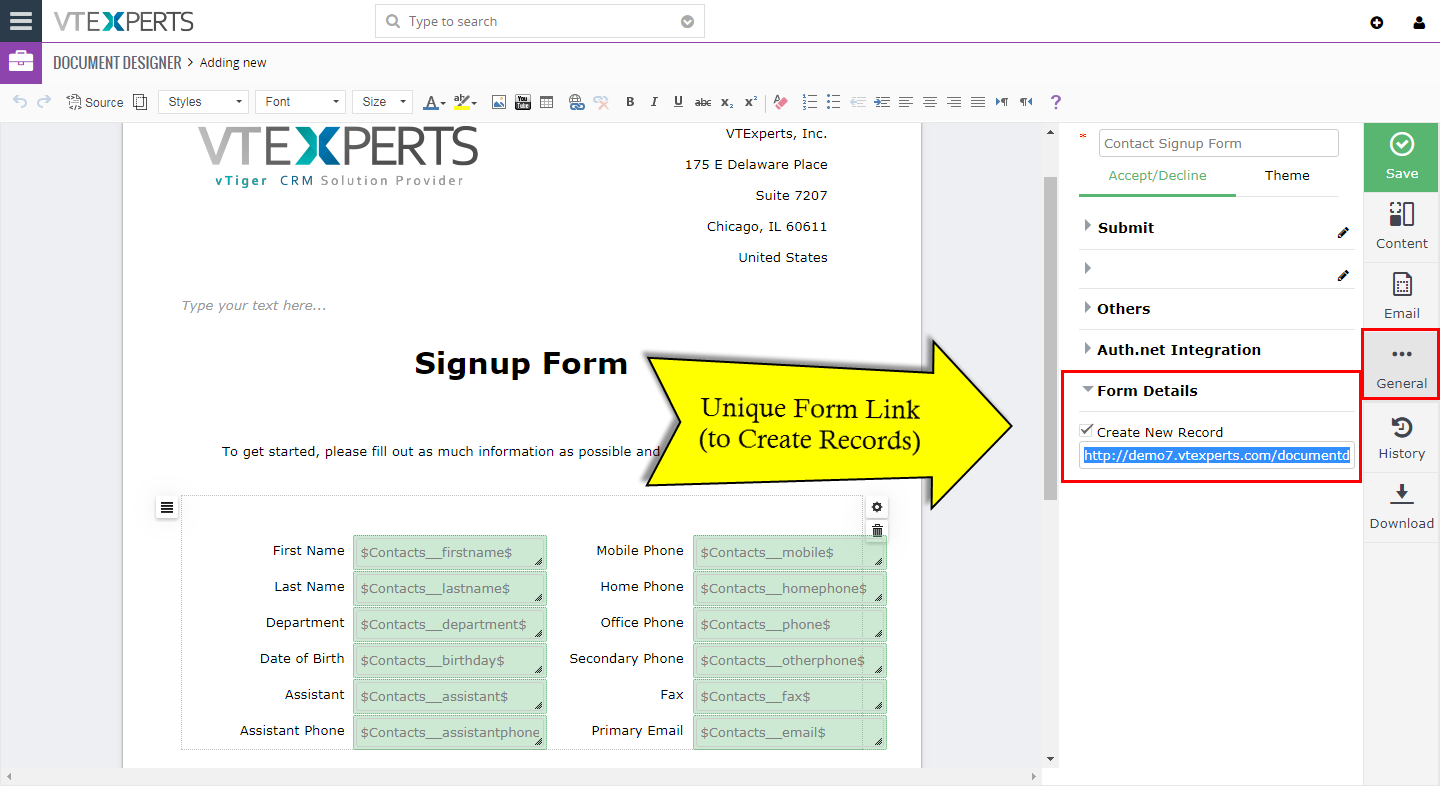Open the Font dropdown

300,102
